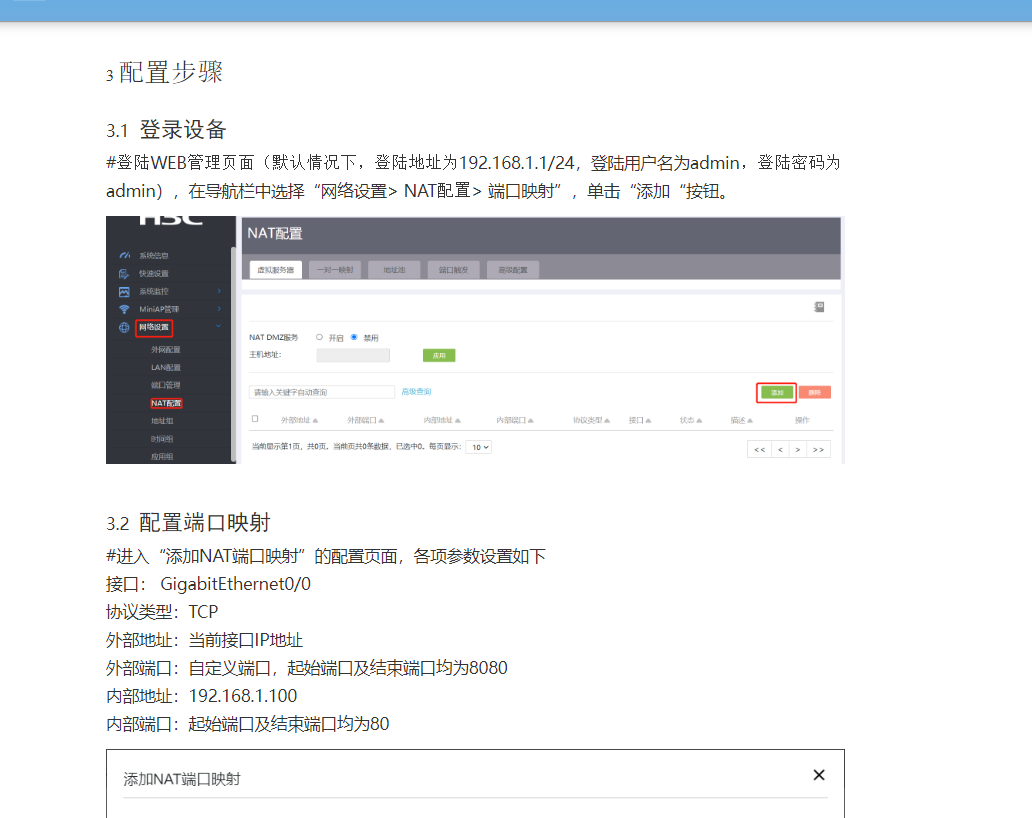Collapse the 网络设置 chevron

point(219,326)
